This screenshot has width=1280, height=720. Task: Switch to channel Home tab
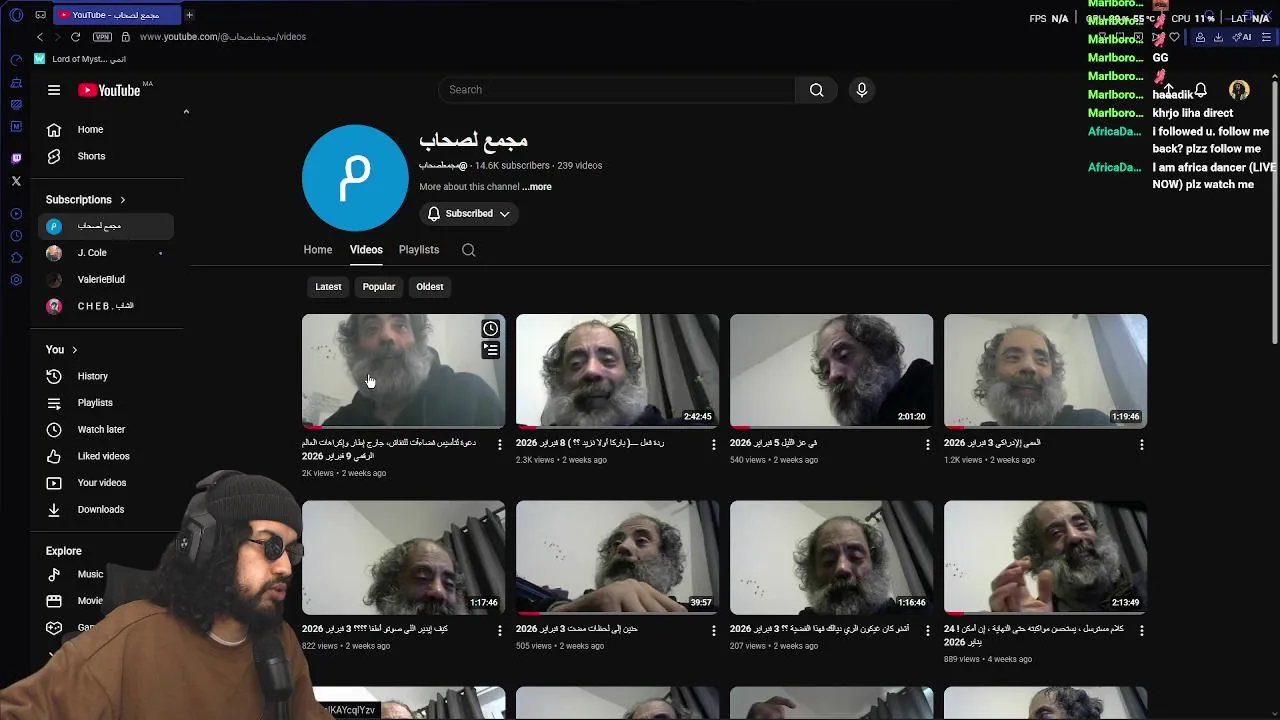pyautogui.click(x=318, y=250)
